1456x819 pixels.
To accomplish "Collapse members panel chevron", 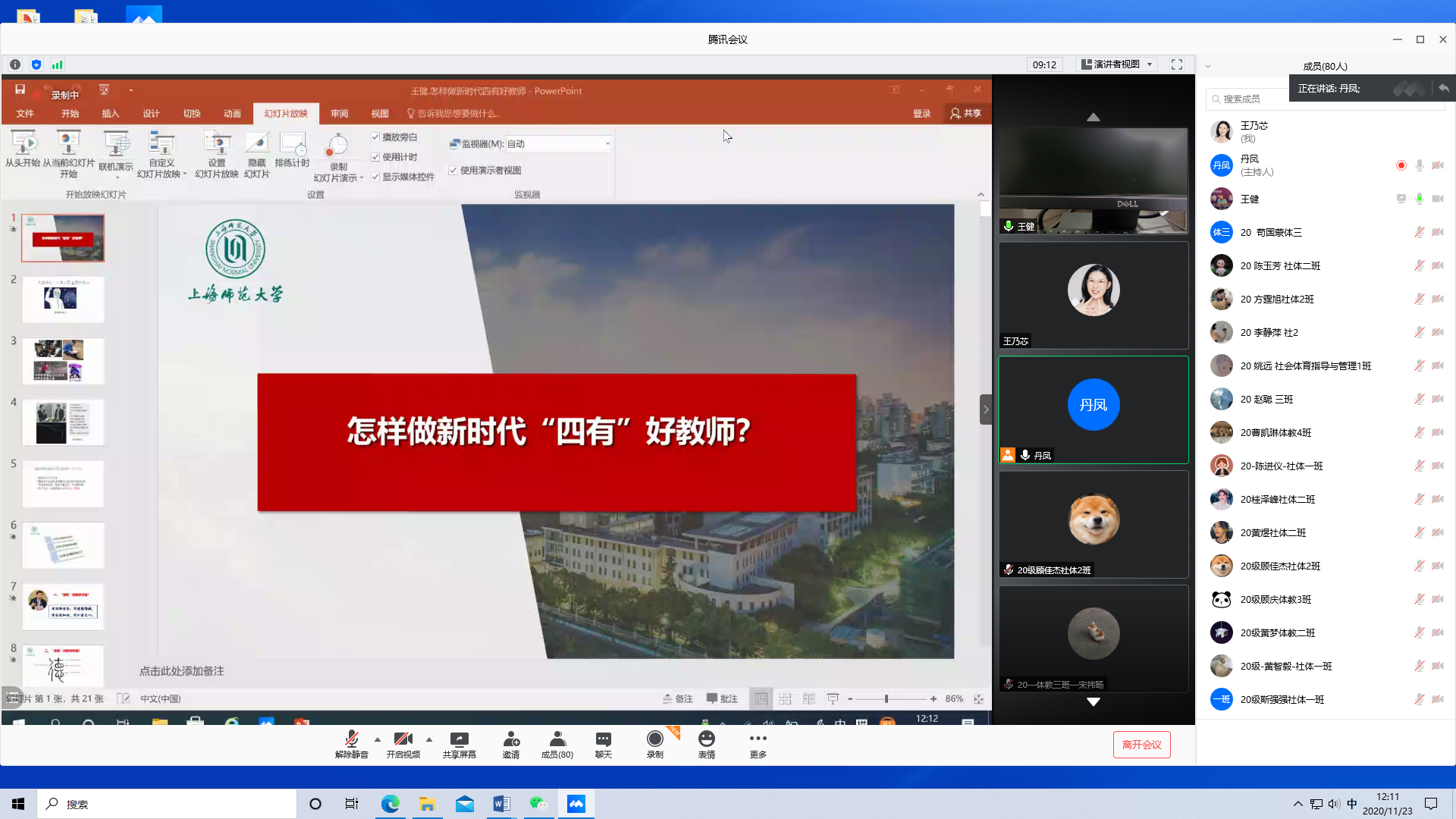I will (x=1208, y=66).
